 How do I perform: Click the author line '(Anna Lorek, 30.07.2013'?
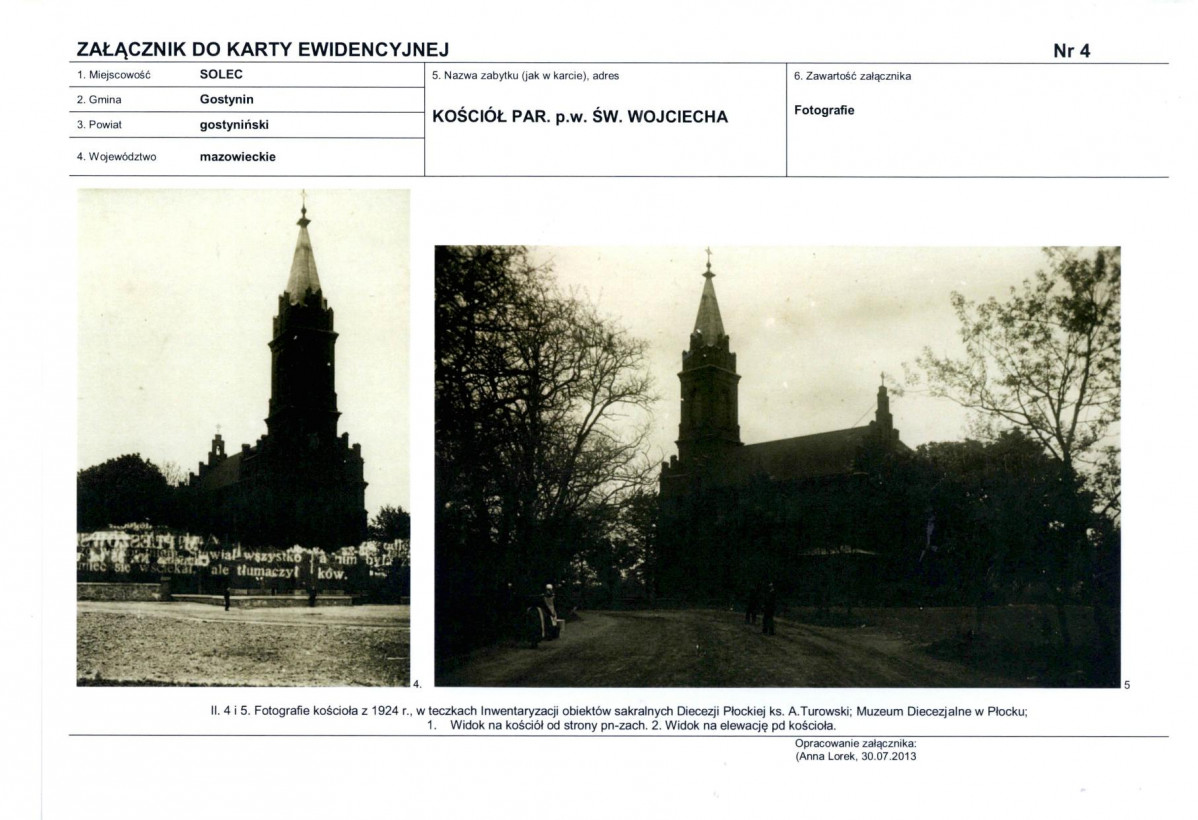point(855,757)
